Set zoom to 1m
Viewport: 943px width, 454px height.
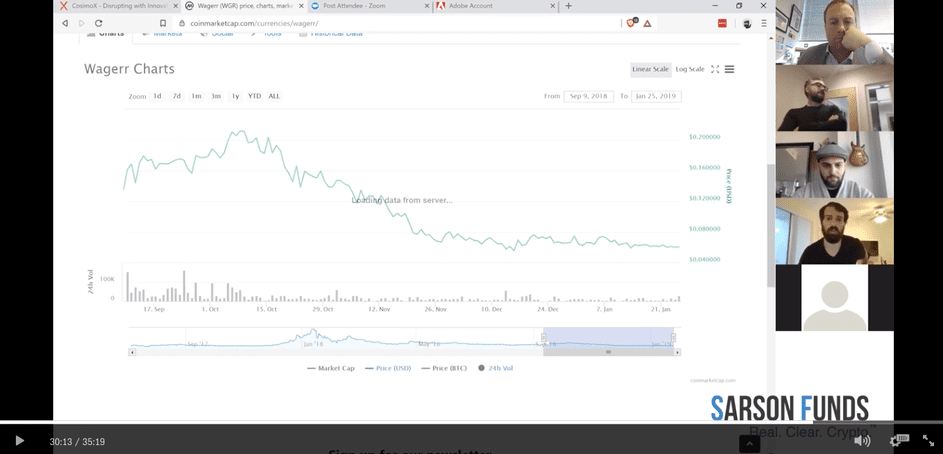pos(196,96)
